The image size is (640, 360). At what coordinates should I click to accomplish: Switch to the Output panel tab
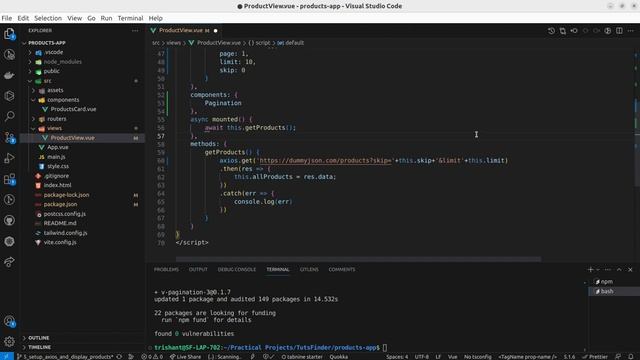pyautogui.click(x=198, y=269)
